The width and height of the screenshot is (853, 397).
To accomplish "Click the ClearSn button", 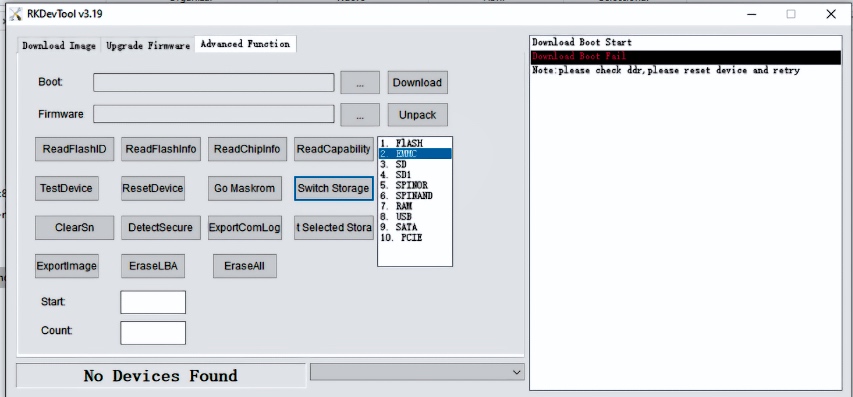I will coord(75,227).
